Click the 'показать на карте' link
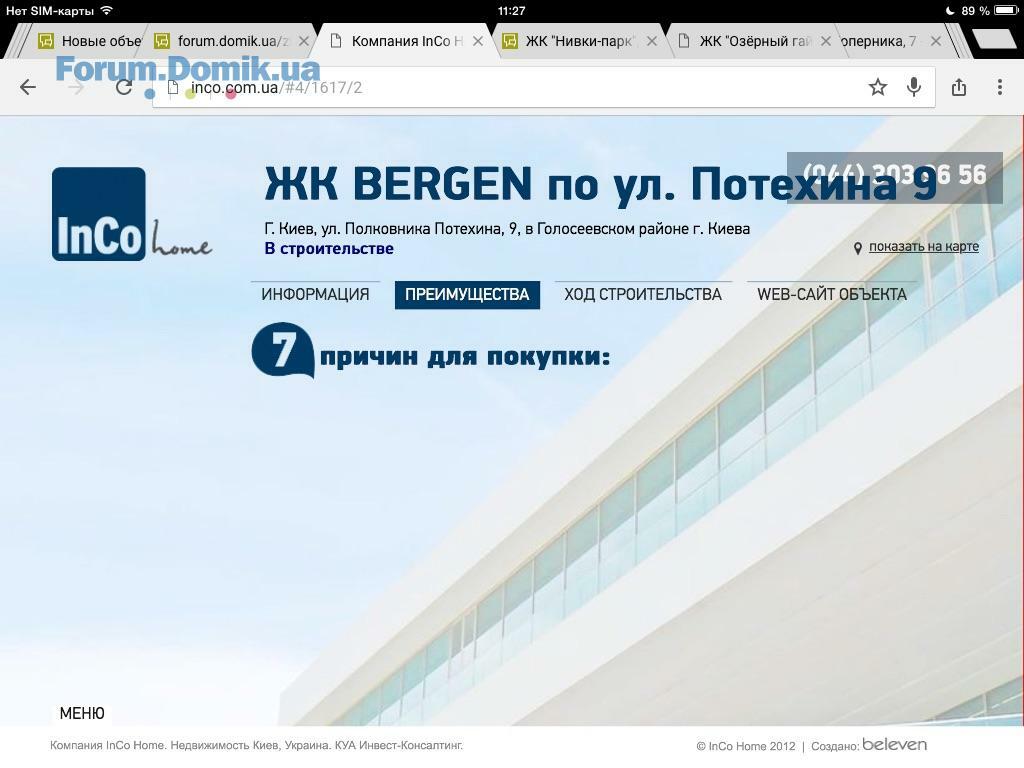Screen dimensions: 1024x768 click(x=923, y=247)
